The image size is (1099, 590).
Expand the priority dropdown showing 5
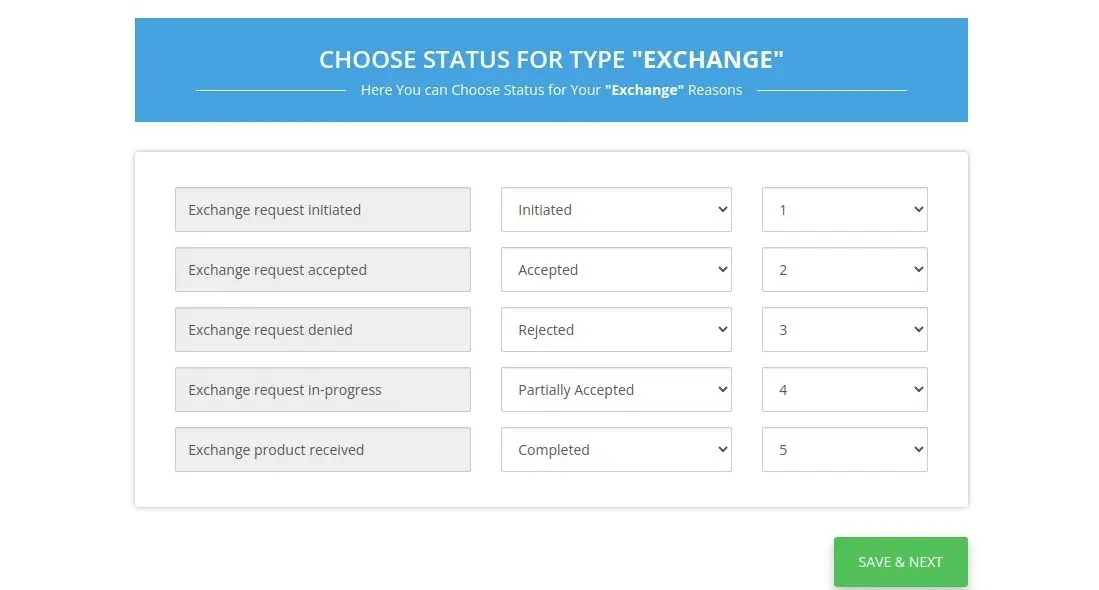coord(843,449)
